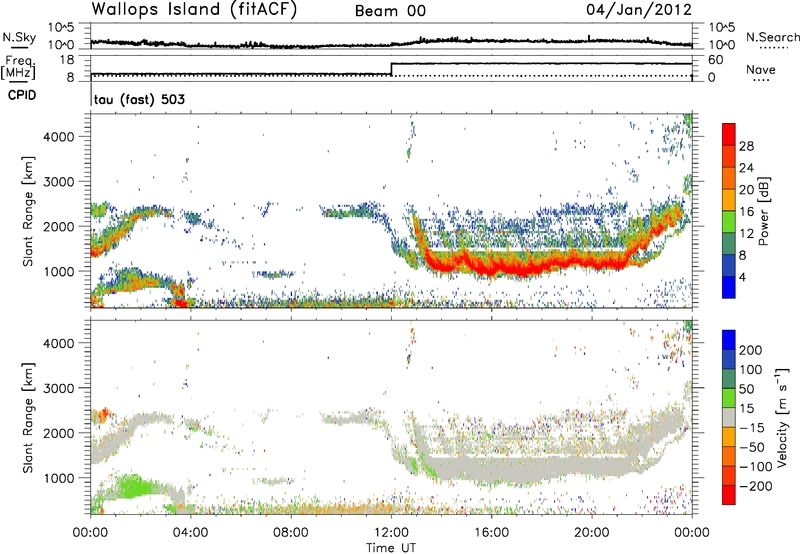Click the "24" label on Power colorbar

[x=746, y=168]
